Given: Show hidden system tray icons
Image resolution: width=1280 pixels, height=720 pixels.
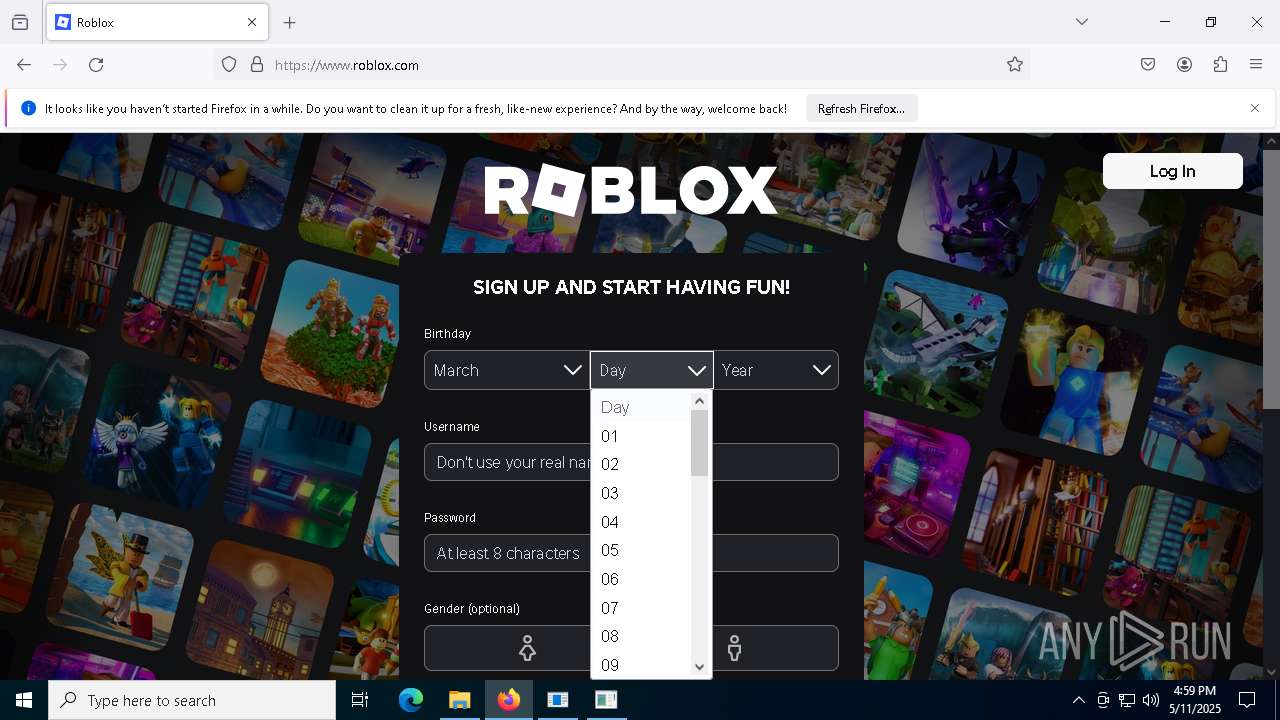Looking at the screenshot, I should coord(1078,700).
